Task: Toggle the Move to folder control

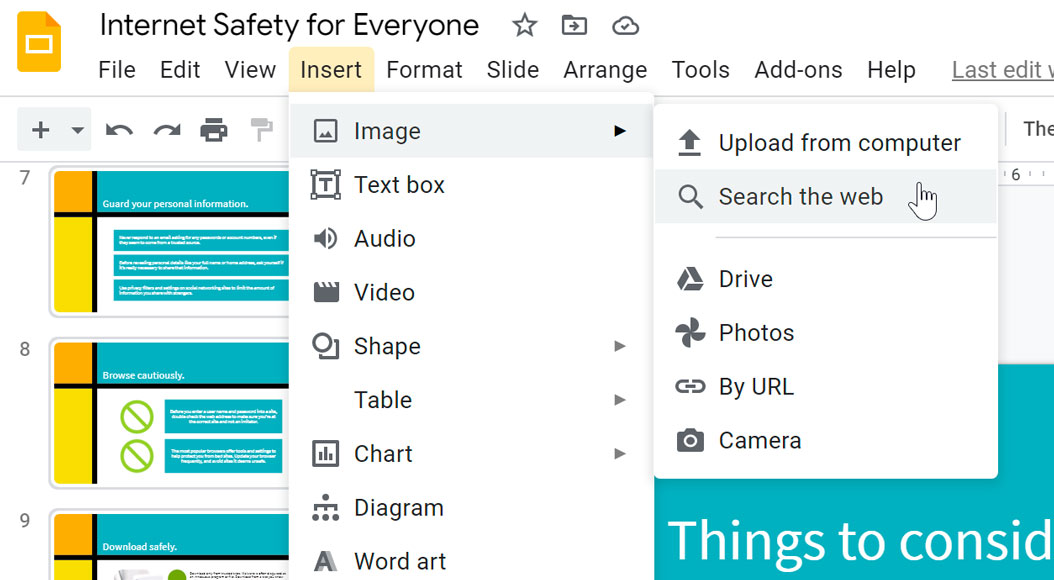Action: click(x=574, y=27)
